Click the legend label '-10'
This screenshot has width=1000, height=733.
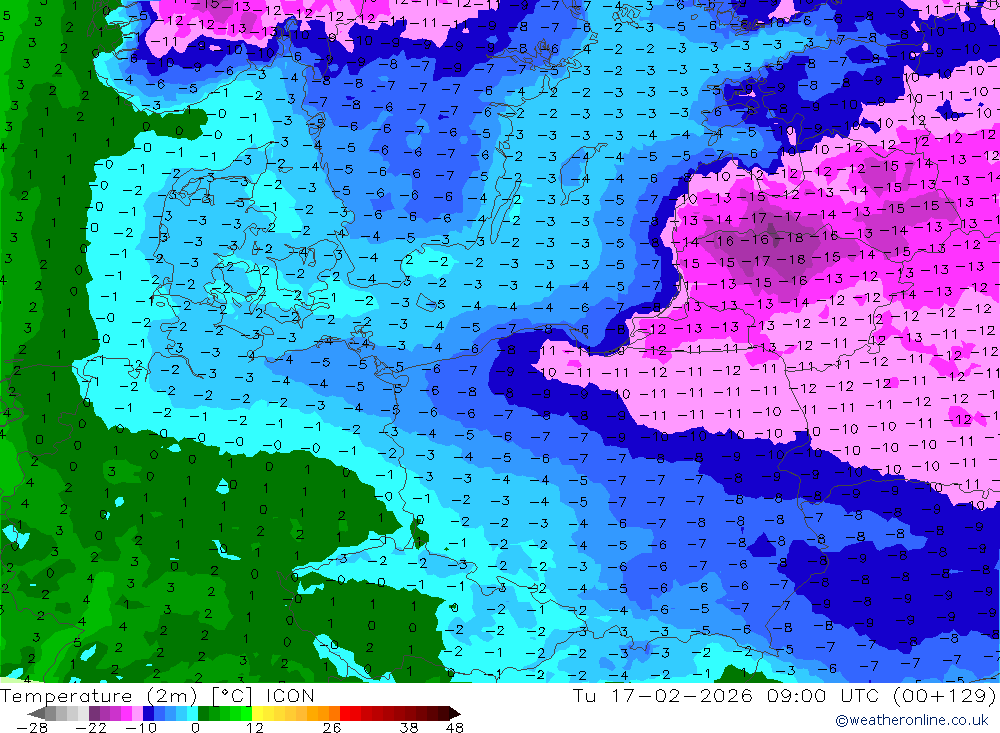(141, 728)
